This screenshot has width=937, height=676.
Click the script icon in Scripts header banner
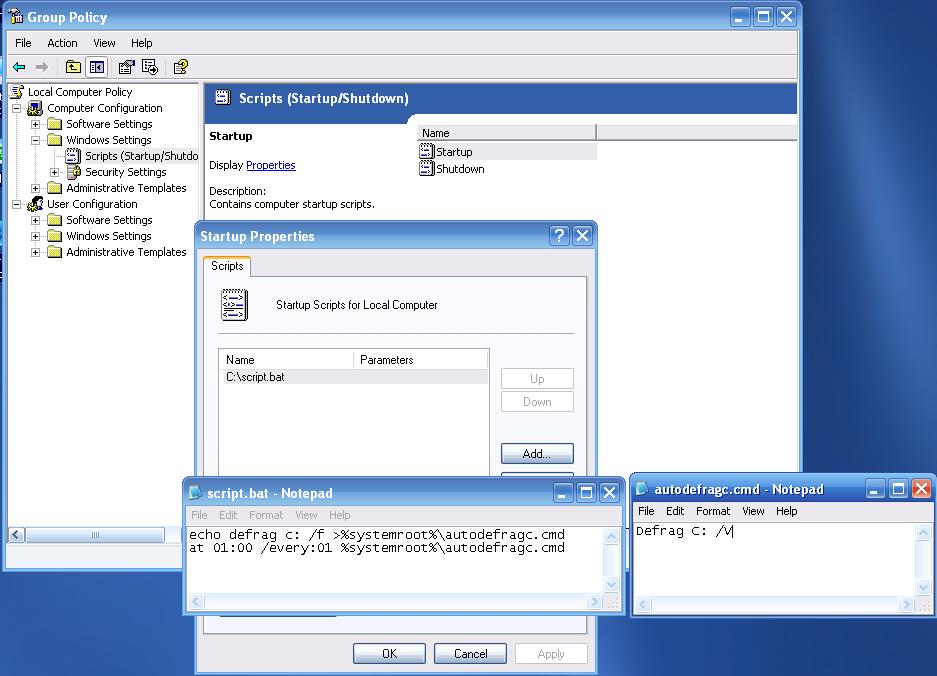(x=222, y=97)
